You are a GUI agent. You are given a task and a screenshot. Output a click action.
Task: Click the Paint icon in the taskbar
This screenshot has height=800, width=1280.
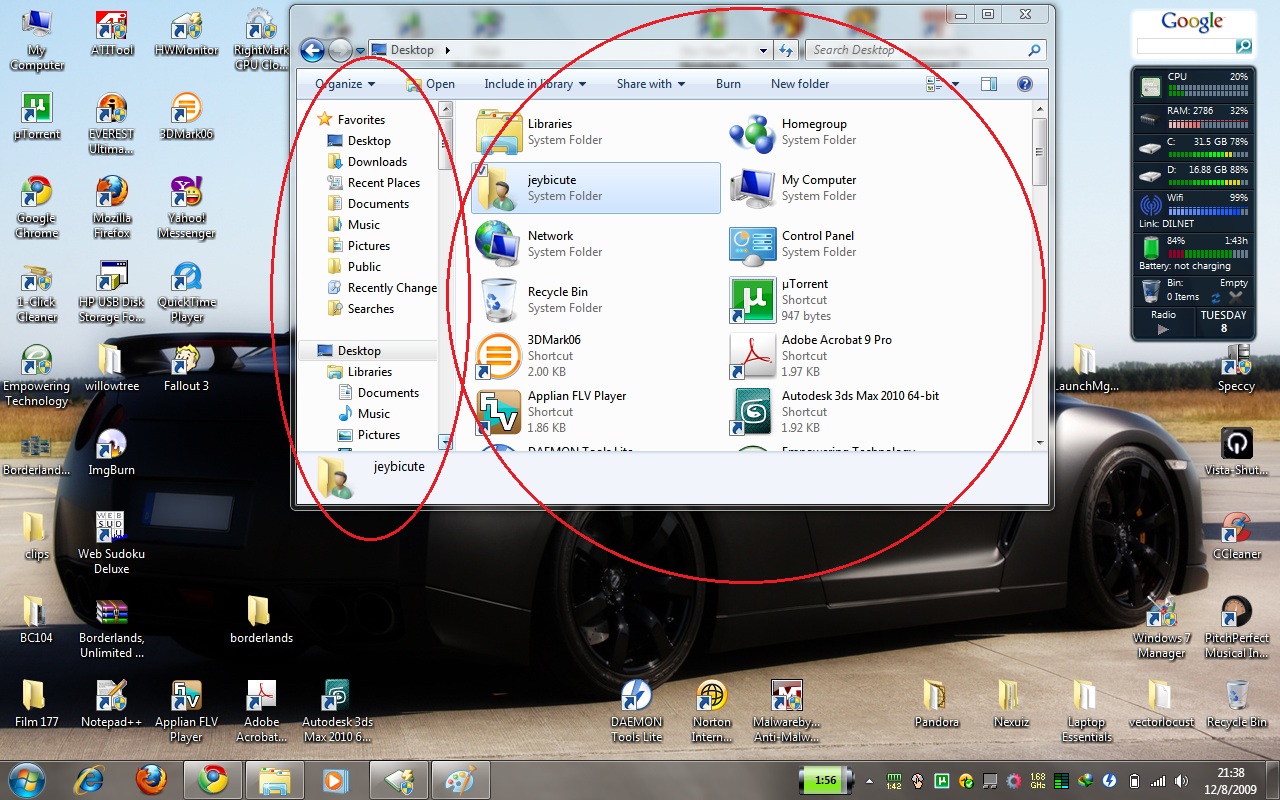click(459, 780)
